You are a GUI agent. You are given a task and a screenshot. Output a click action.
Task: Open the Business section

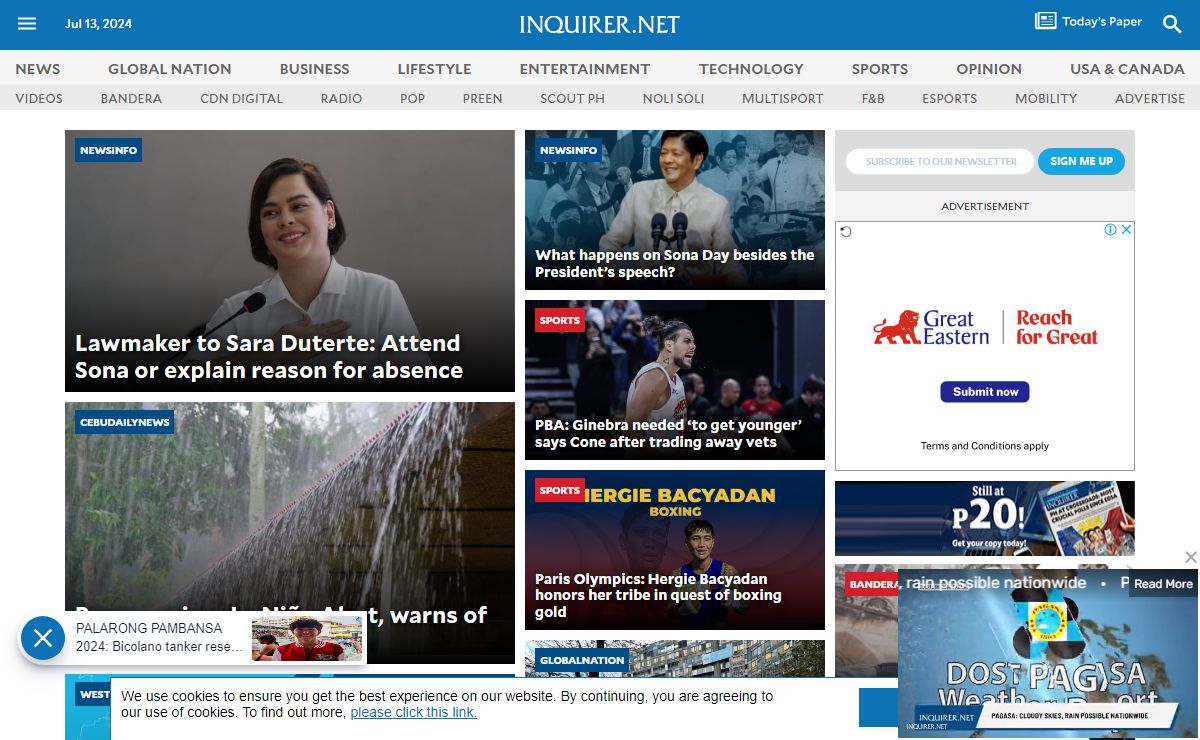tap(314, 69)
